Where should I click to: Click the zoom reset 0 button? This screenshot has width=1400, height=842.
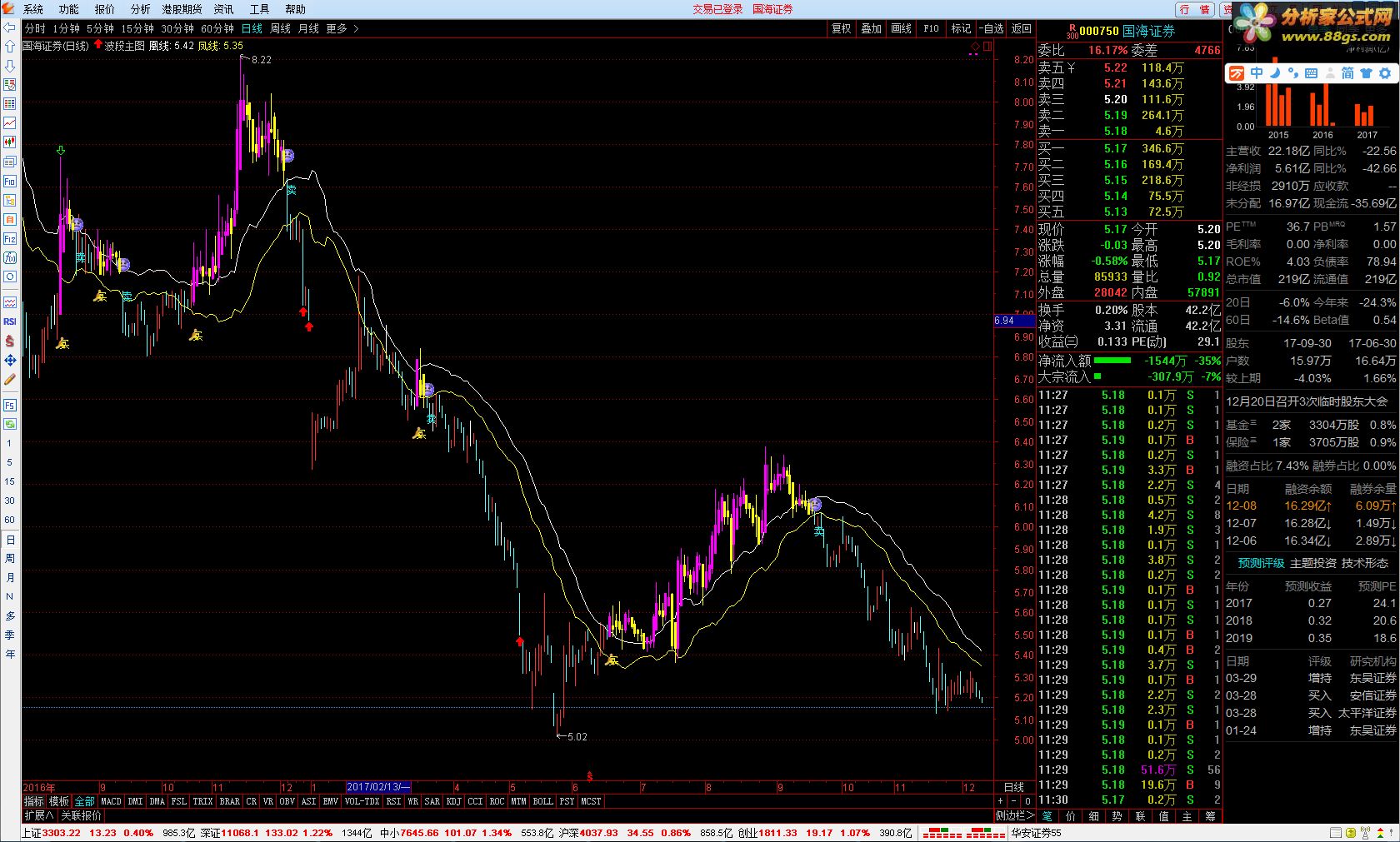pos(1027,801)
